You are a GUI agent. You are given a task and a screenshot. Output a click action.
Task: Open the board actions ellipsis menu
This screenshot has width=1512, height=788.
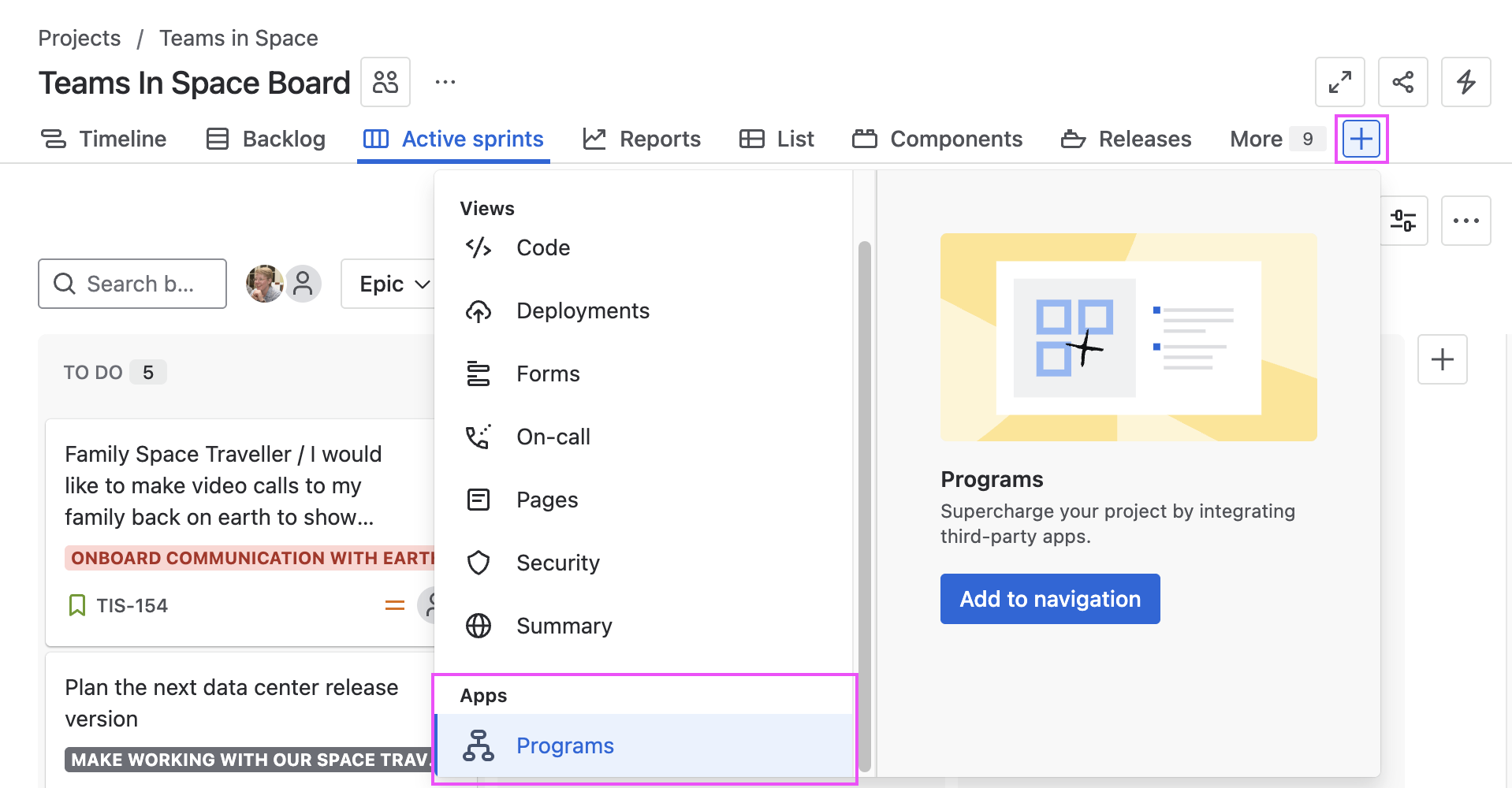point(1465,221)
